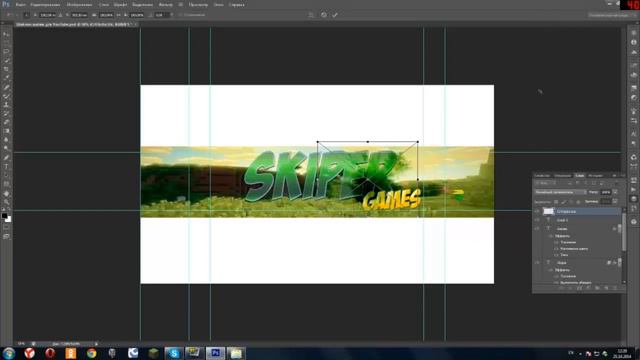Open the Layers panel options menu

(x=622, y=176)
